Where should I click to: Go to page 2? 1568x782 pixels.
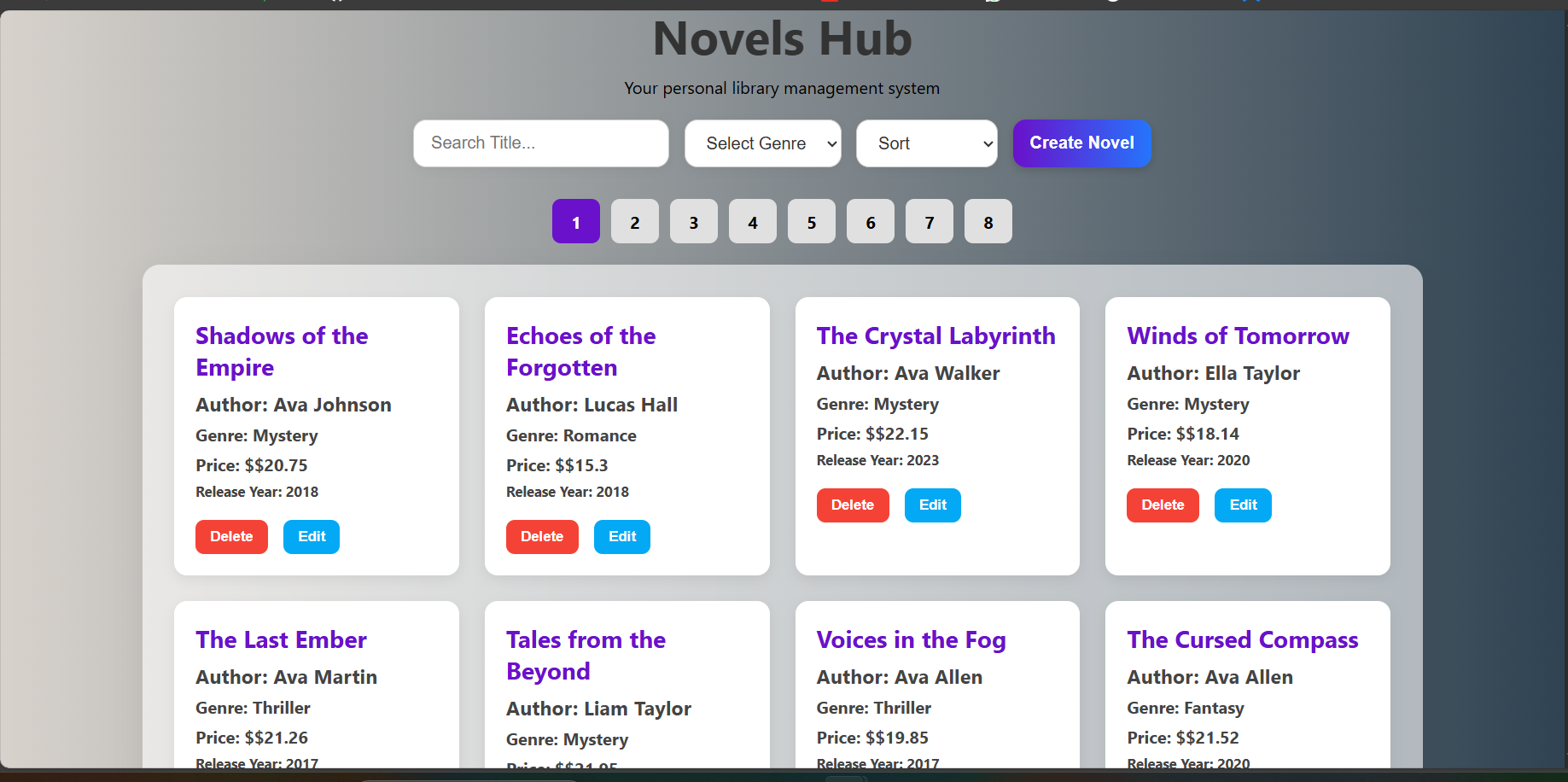[x=634, y=222]
